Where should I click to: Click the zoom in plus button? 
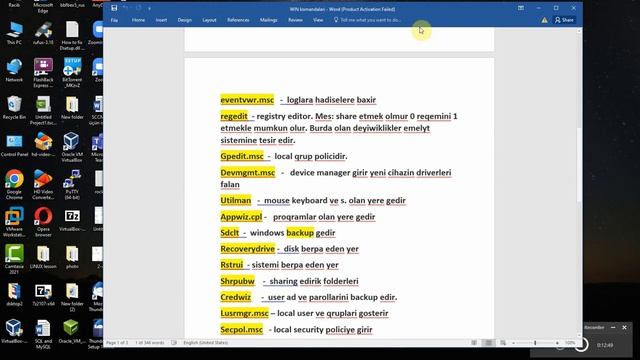(x=558, y=343)
